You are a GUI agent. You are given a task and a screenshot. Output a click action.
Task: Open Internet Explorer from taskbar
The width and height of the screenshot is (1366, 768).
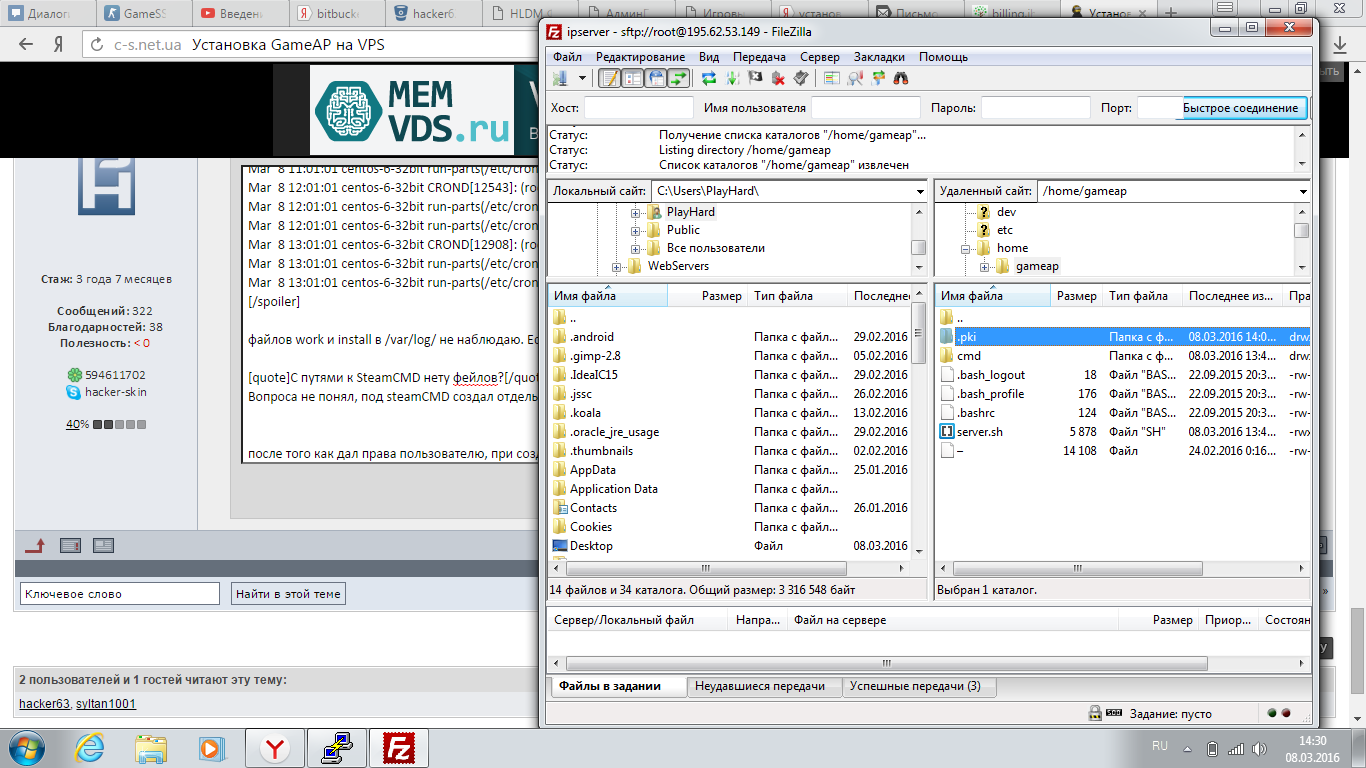pos(90,748)
